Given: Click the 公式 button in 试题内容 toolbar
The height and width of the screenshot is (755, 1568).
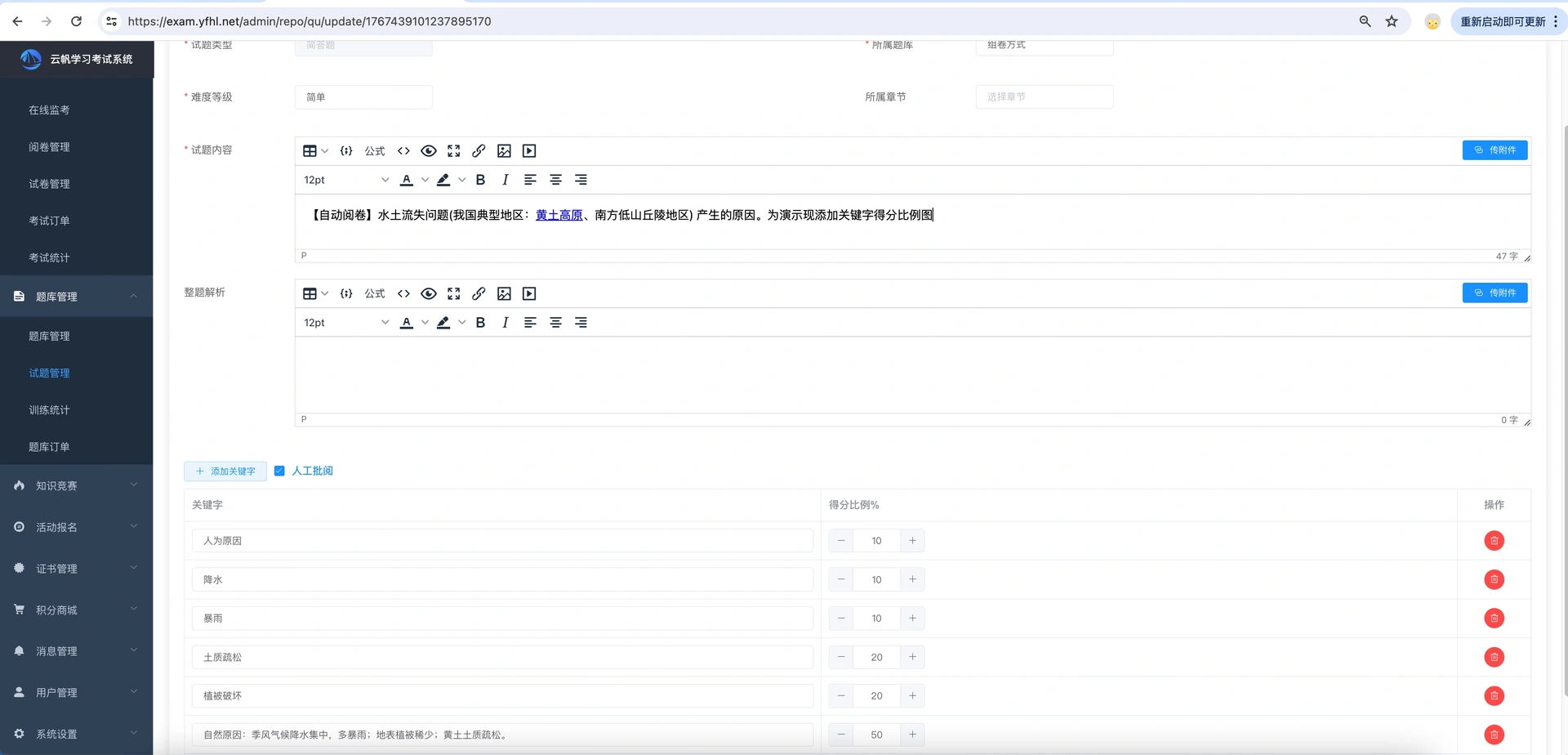Looking at the screenshot, I should point(375,151).
